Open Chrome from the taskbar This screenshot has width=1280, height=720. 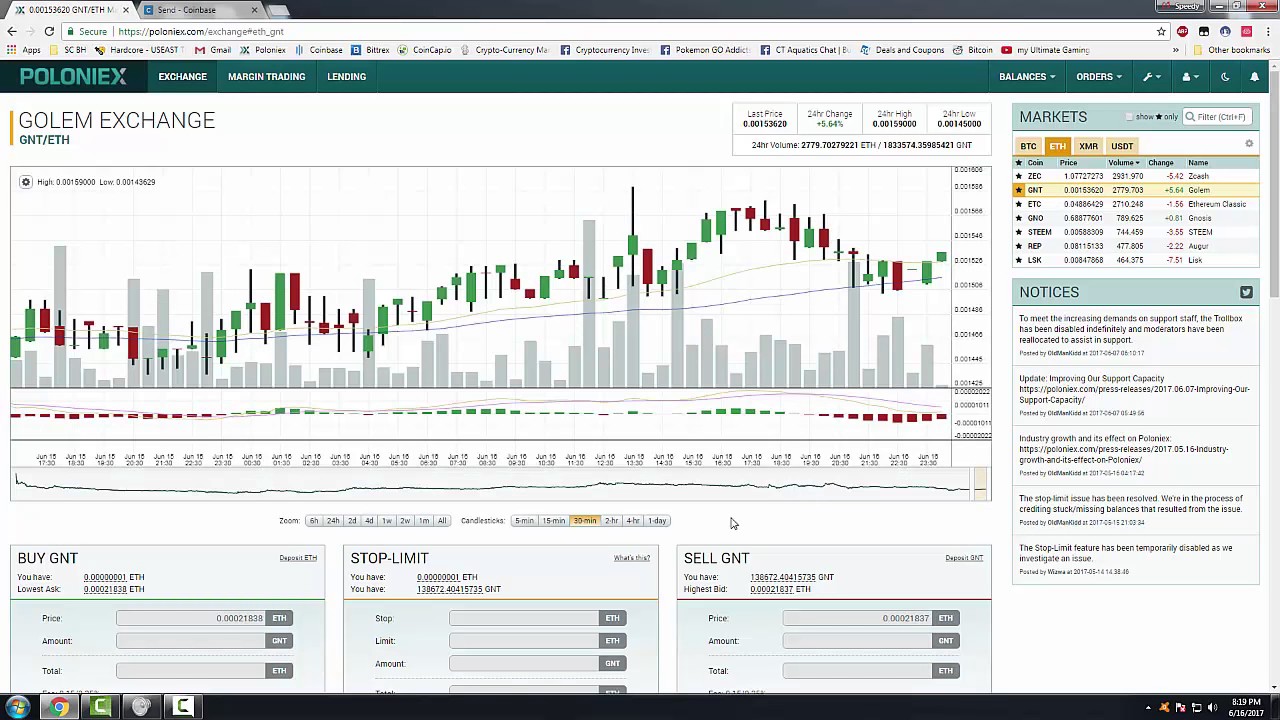pos(60,707)
